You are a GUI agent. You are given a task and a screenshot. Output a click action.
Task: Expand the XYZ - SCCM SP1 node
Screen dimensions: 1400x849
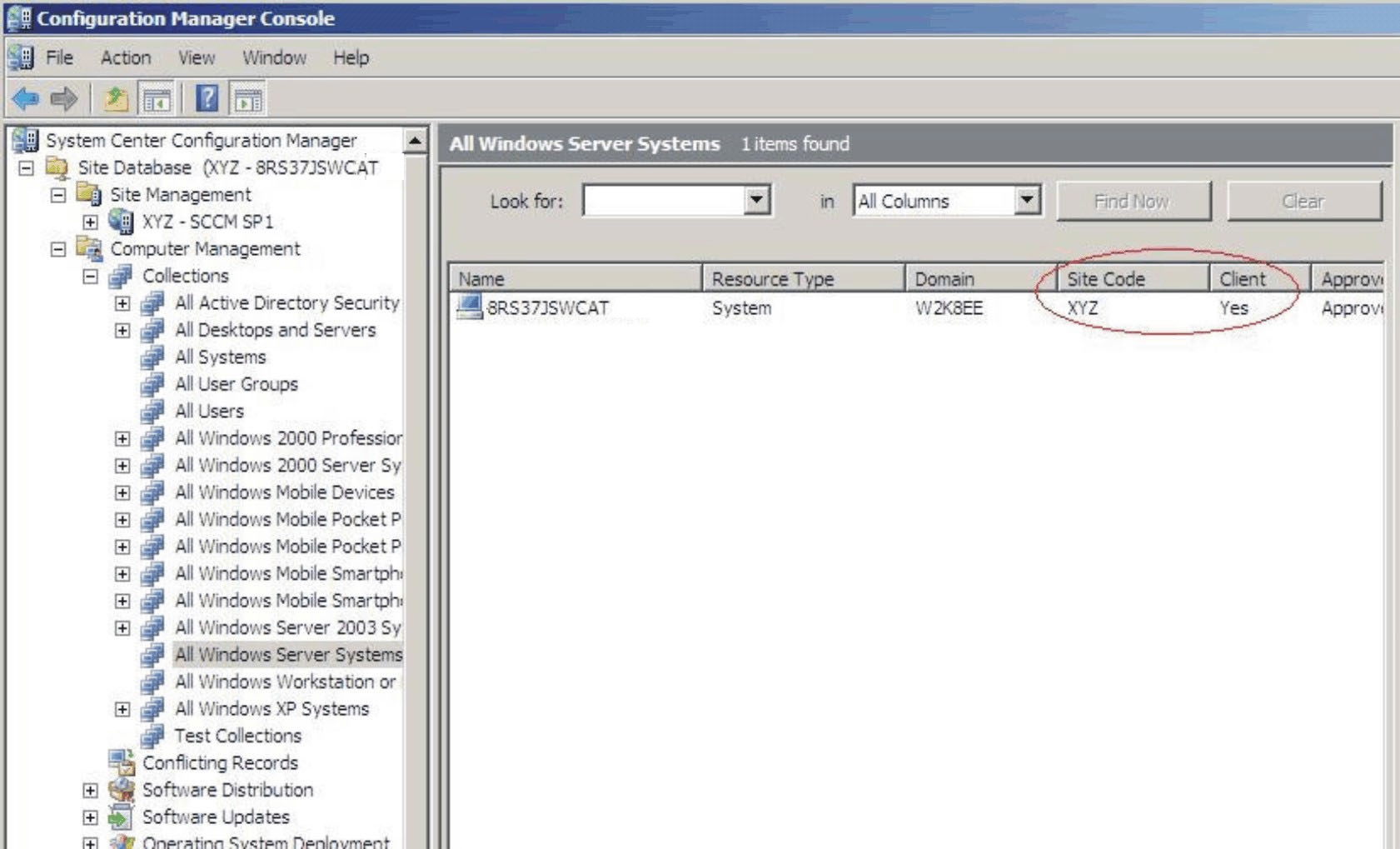pyautogui.click(x=90, y=222)
